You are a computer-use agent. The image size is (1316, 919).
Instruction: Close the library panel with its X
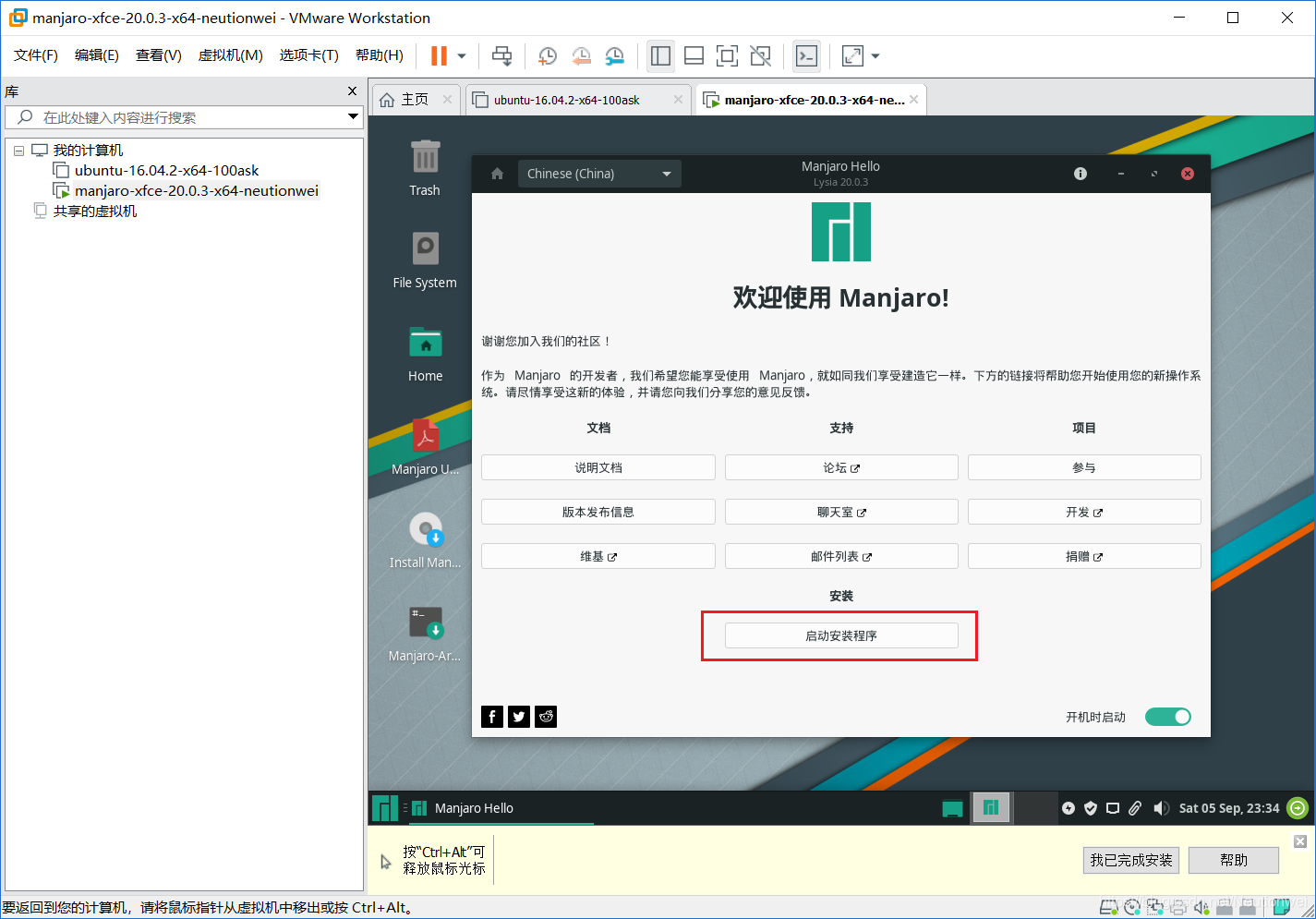[x=352, y=91]
